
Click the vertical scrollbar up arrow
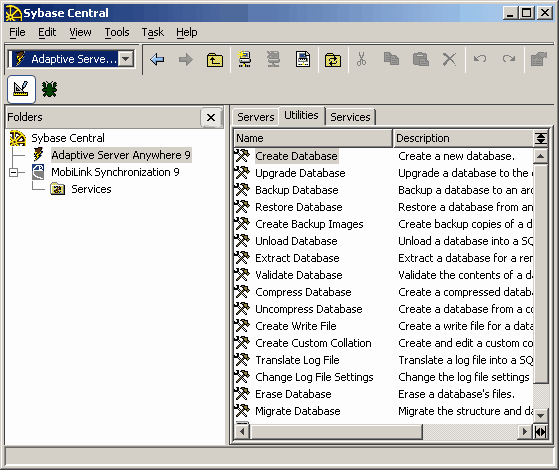coord(540,156)
